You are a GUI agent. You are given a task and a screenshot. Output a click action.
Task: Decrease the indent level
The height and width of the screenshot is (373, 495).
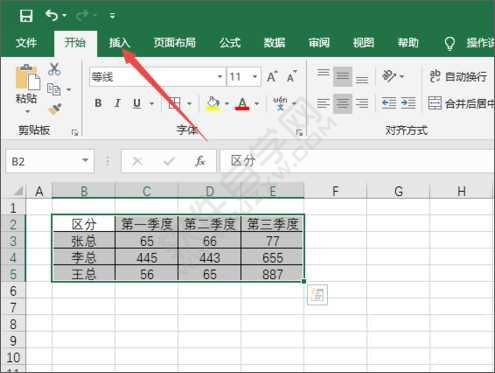389,104
